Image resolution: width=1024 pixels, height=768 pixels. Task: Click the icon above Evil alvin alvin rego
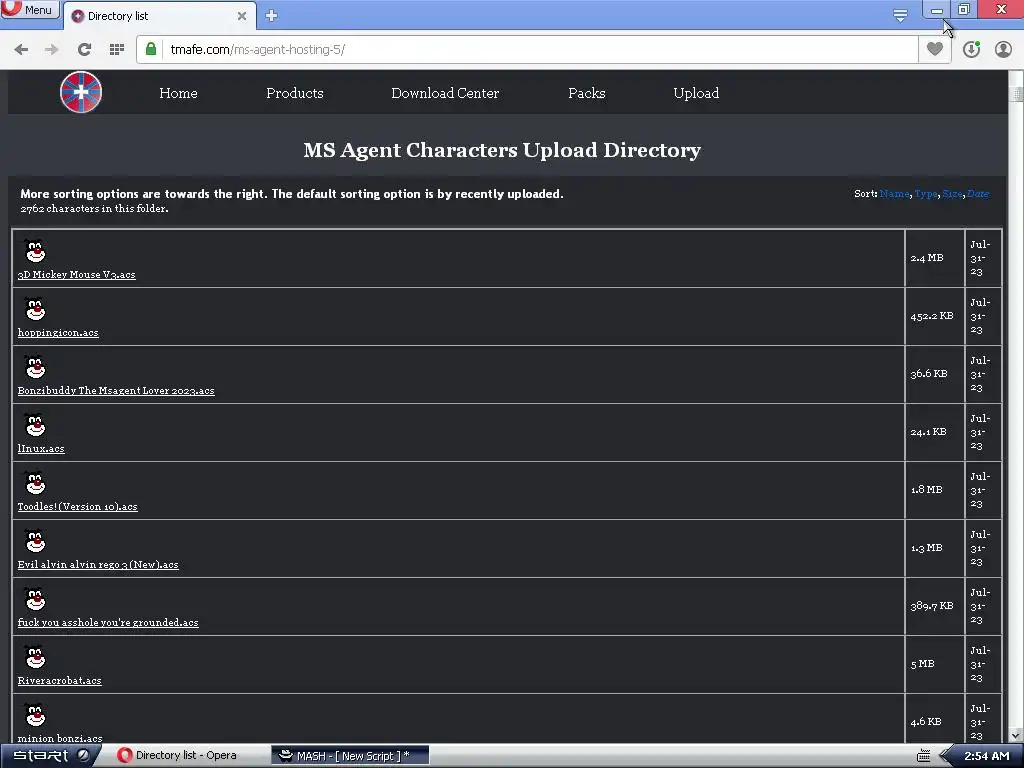click(x=35, y=541)
